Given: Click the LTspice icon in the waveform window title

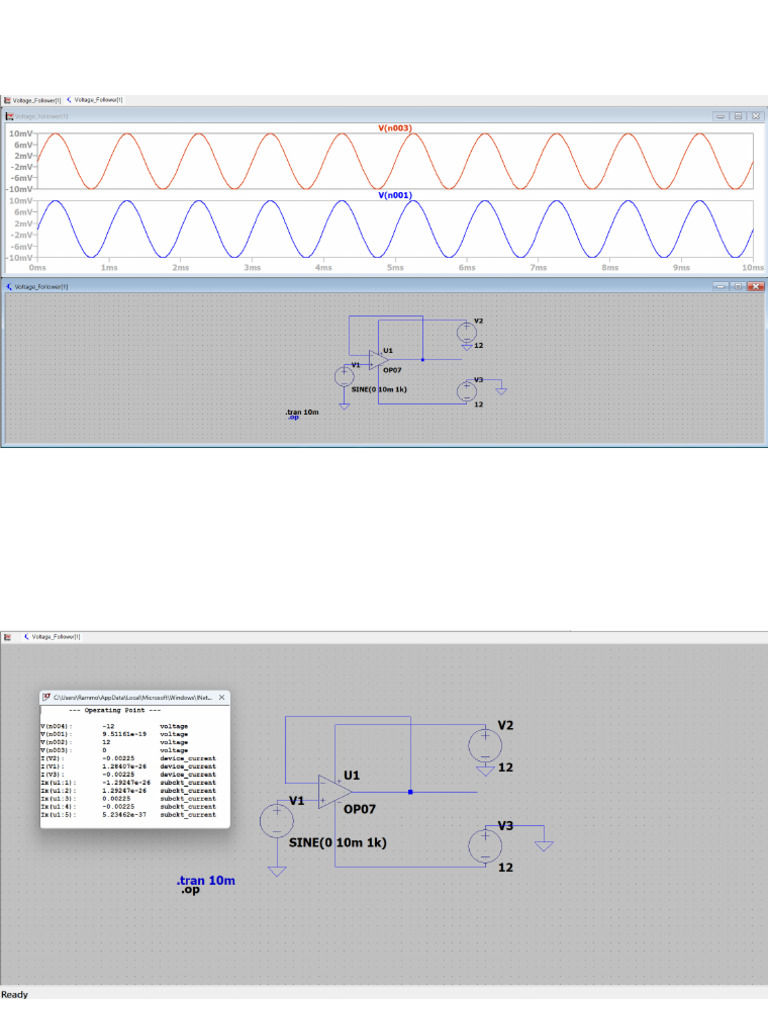Looking at the screenshot, I should 10,116.
